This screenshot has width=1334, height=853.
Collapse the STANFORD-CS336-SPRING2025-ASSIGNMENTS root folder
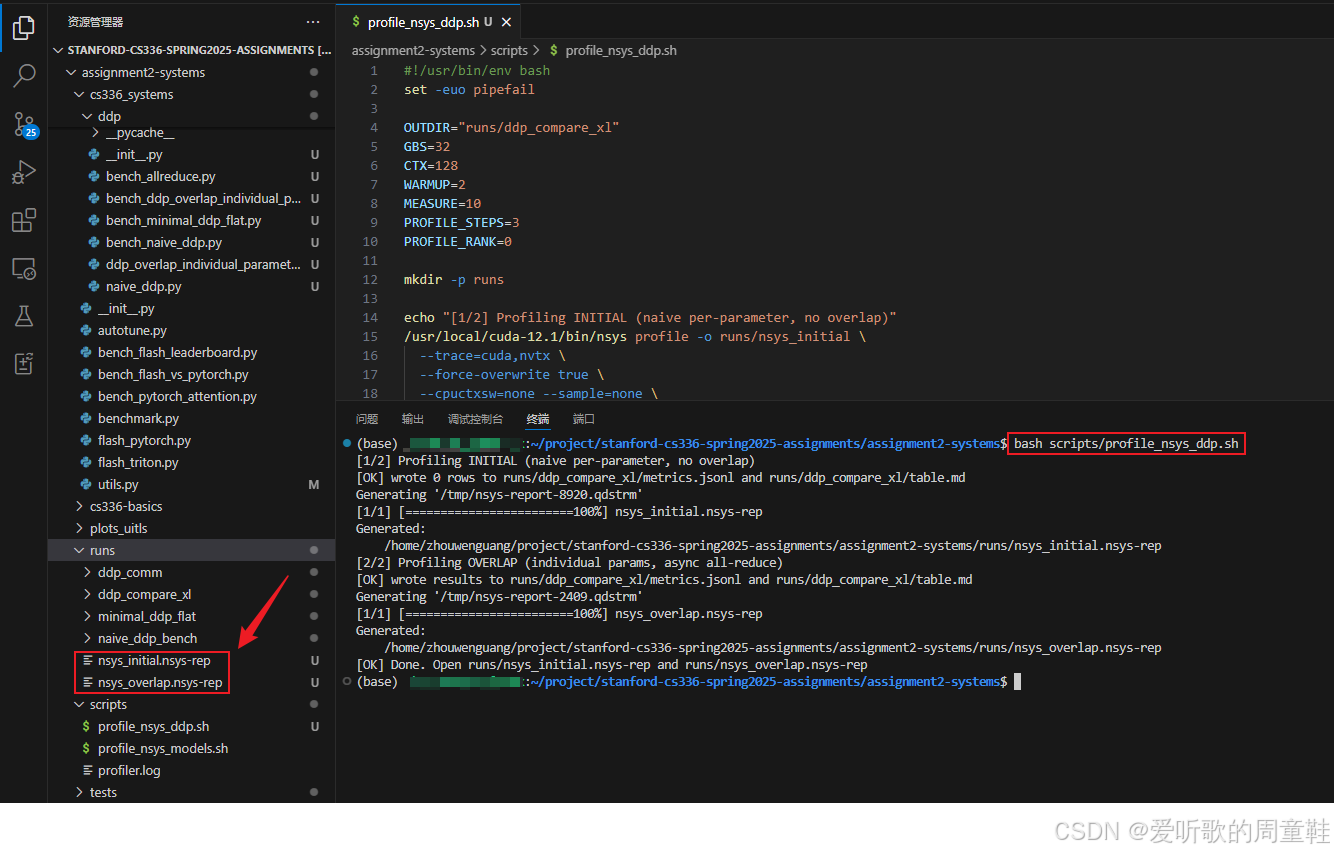point(191,50)
